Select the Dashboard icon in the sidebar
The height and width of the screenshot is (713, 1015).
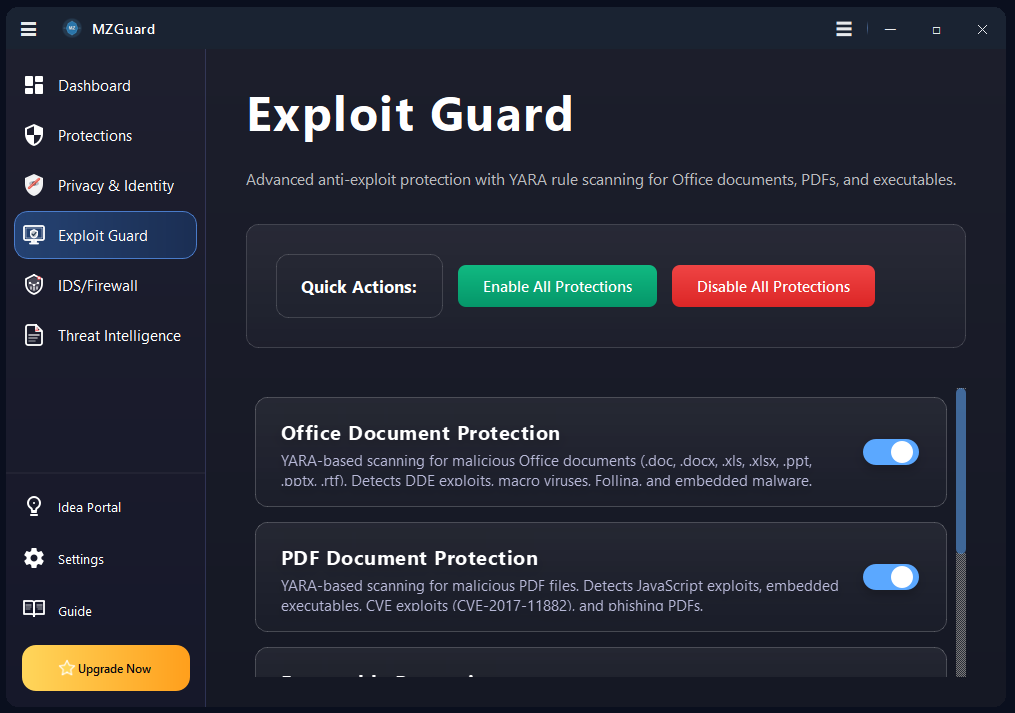[x=33, y=85]
